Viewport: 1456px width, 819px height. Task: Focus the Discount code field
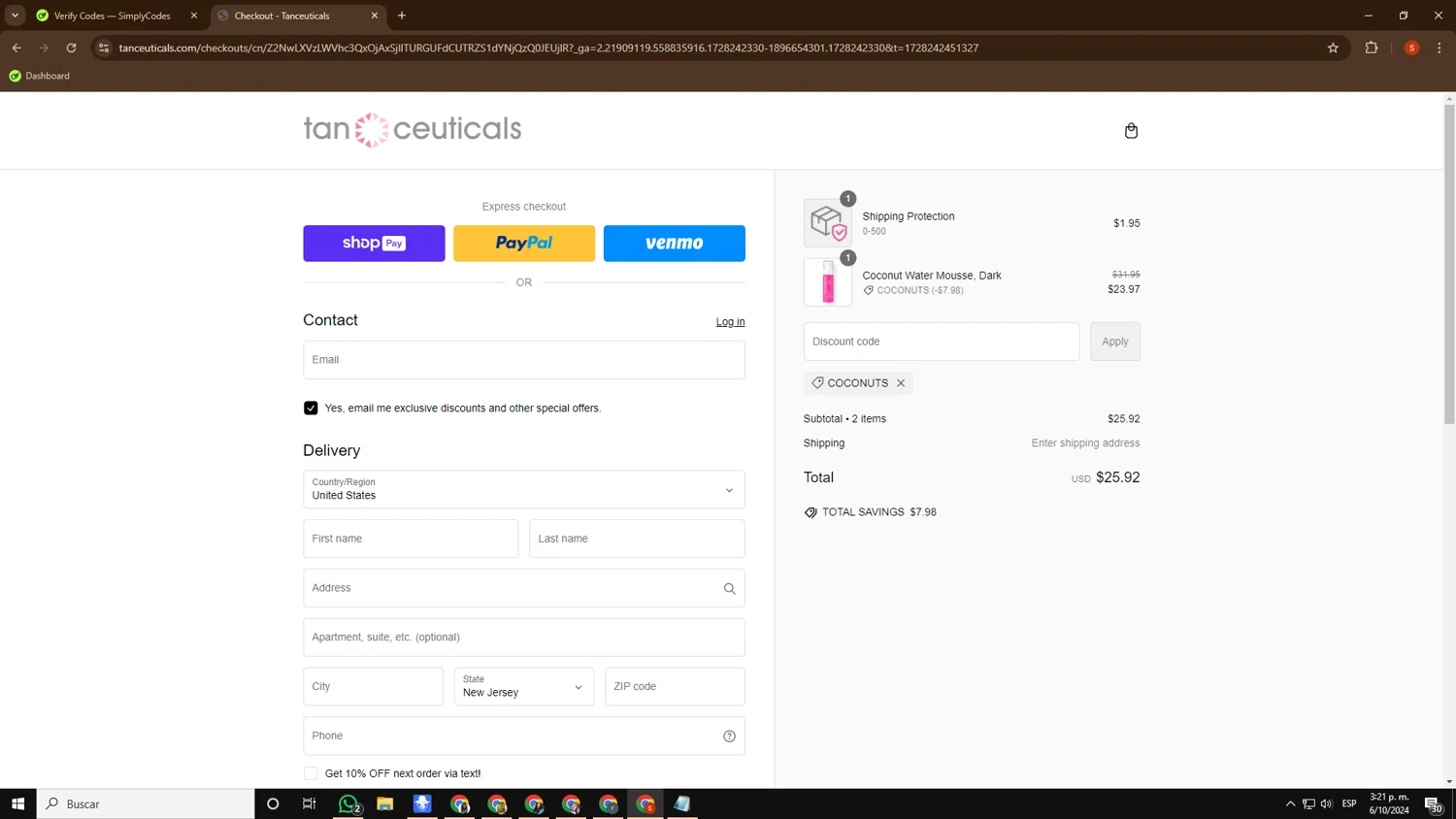942,342
